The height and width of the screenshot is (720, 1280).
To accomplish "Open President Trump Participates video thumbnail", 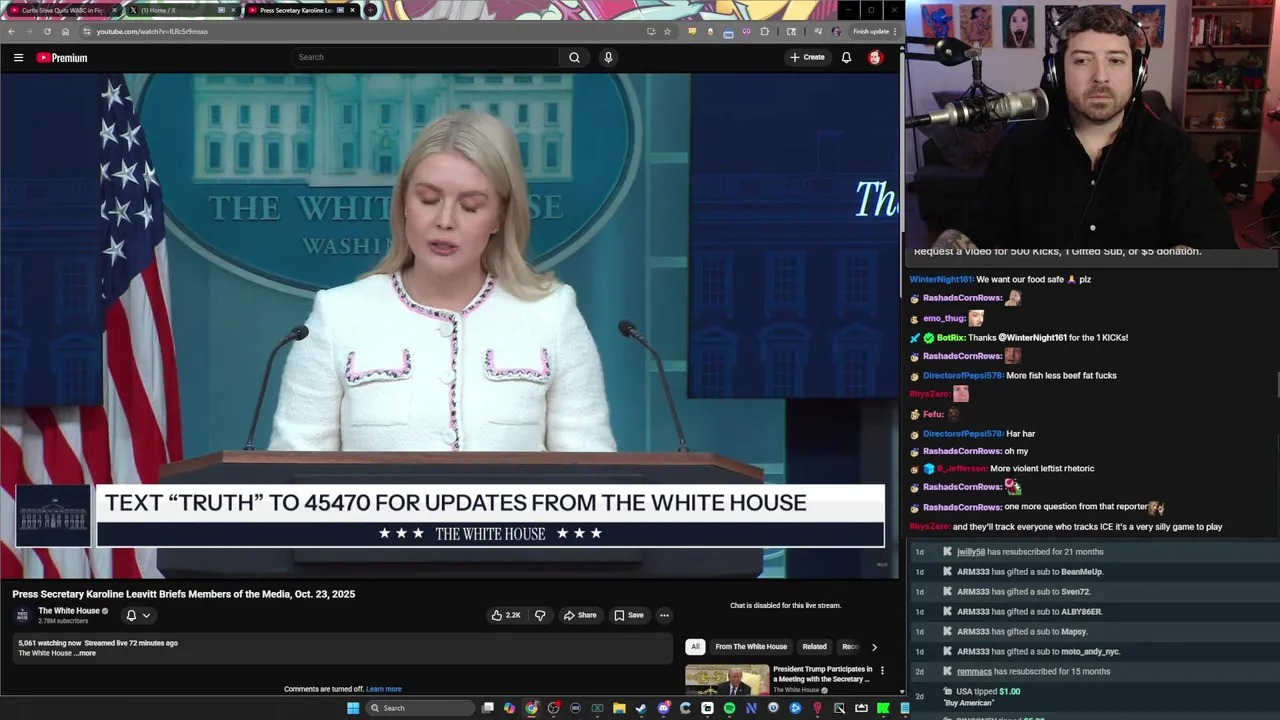I will point(727,680).
